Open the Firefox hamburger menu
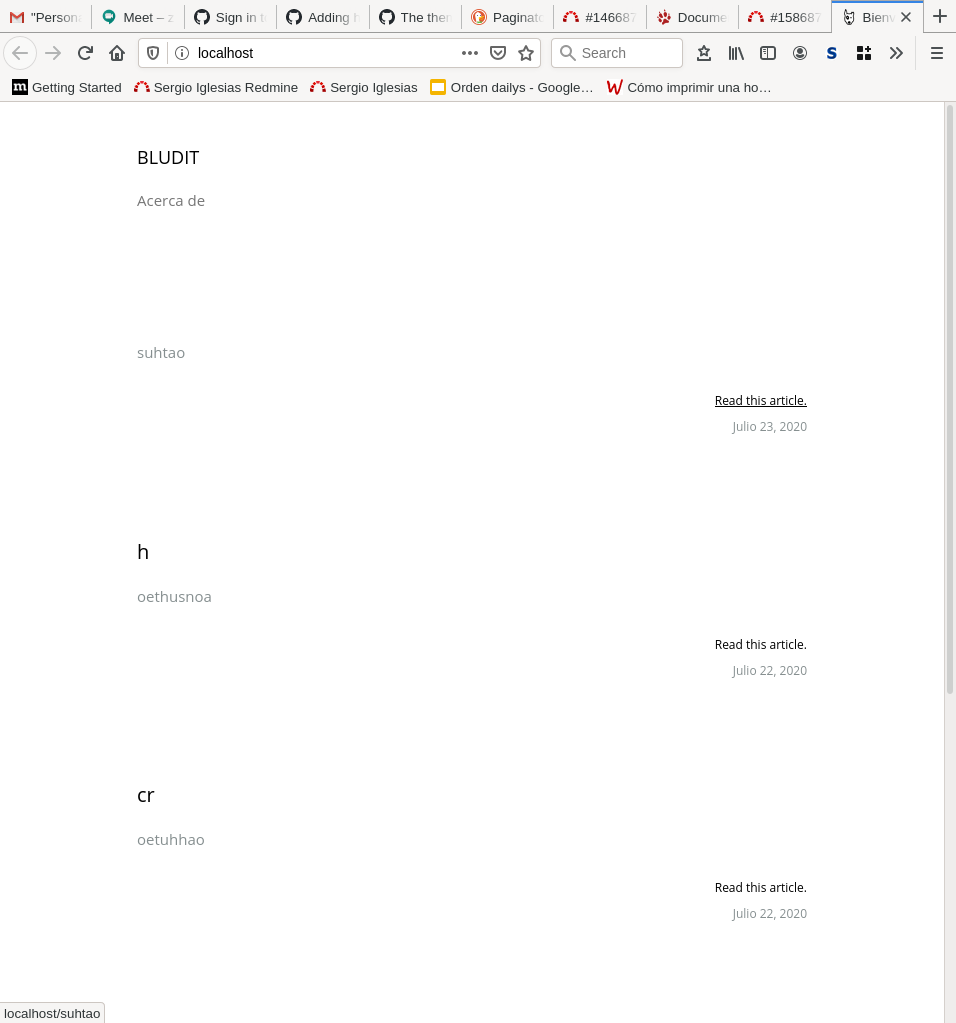 click(x=936, y=53)
